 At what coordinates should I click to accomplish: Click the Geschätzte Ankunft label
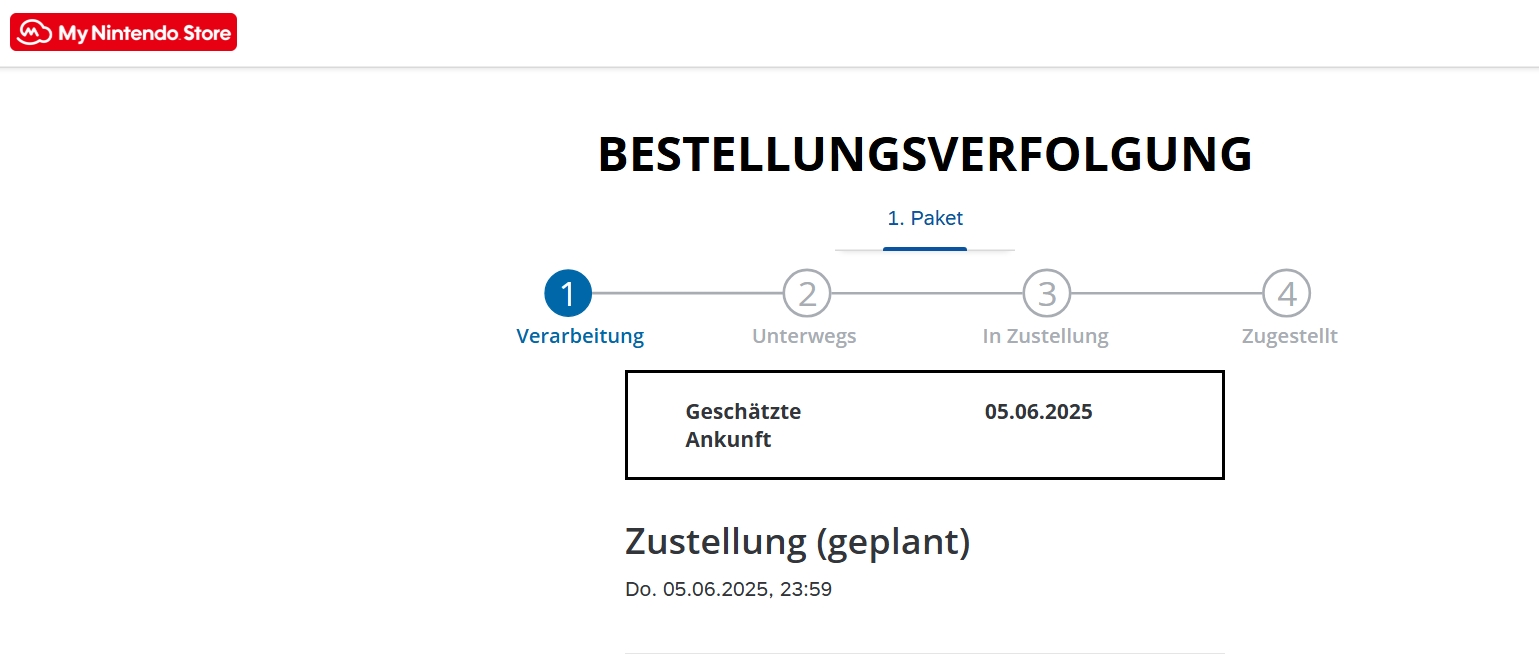tap(743, 425)
